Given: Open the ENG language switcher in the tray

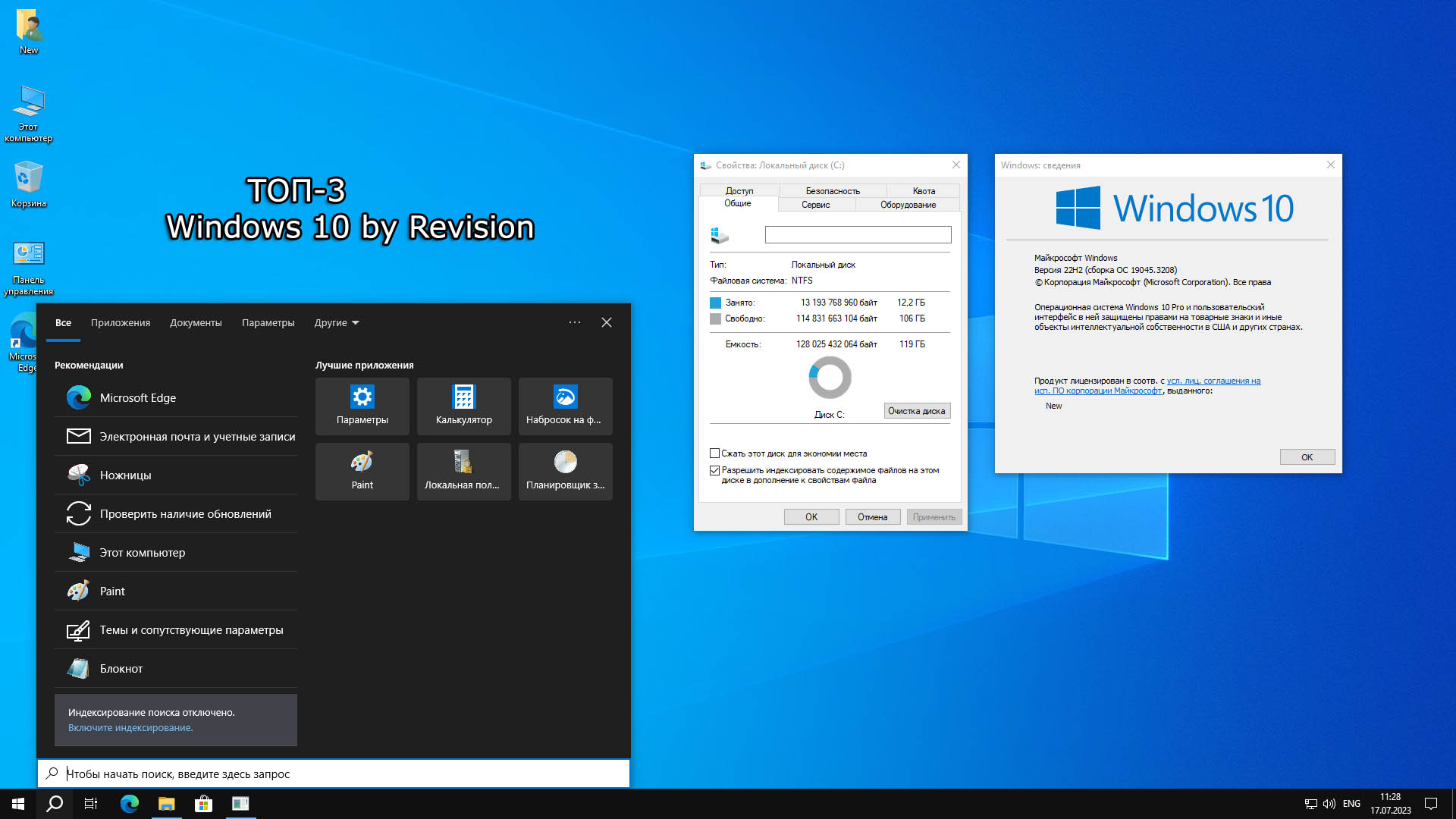Looking at the screenshot, I should pyautogui.click(x=1351, y=804).
